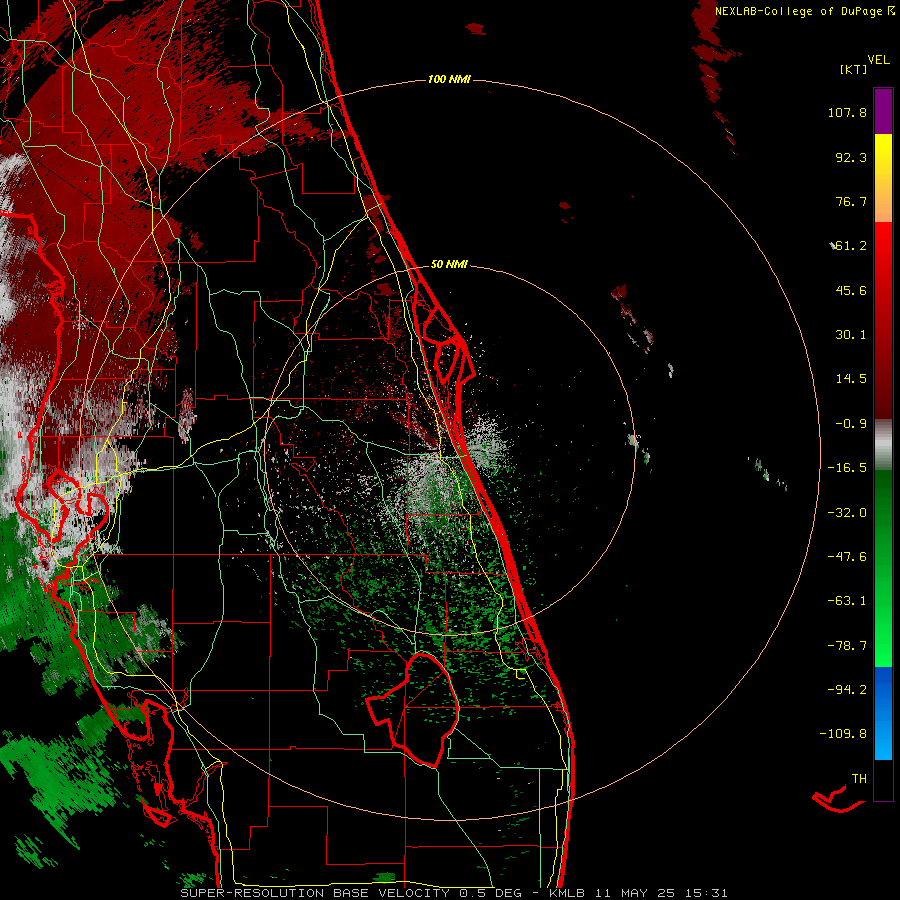Select the -63.1 scale label
The height and width of the screenshot is (900, 900).
[x=847, y=601]
